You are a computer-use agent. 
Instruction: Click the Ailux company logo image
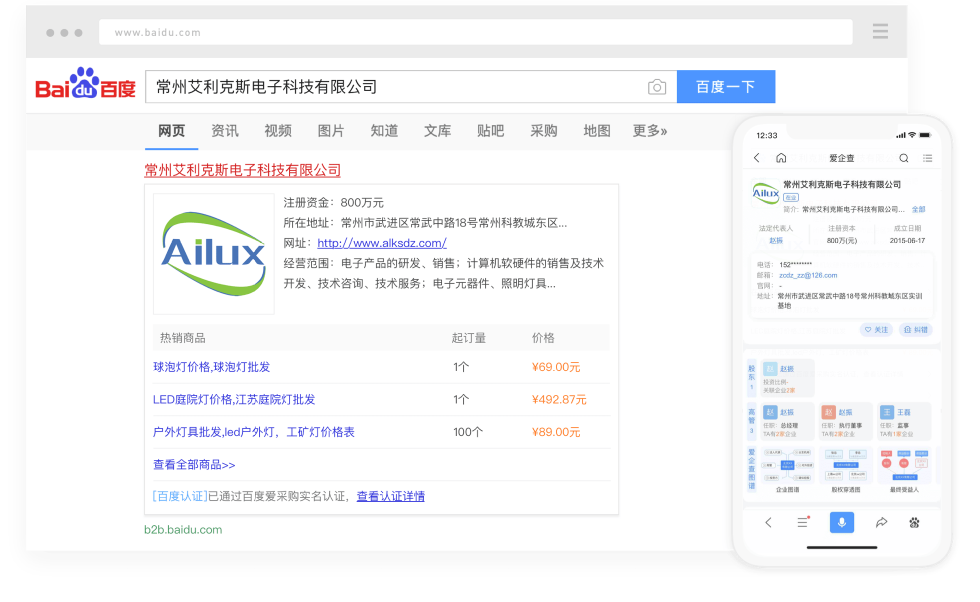(214, 254)
